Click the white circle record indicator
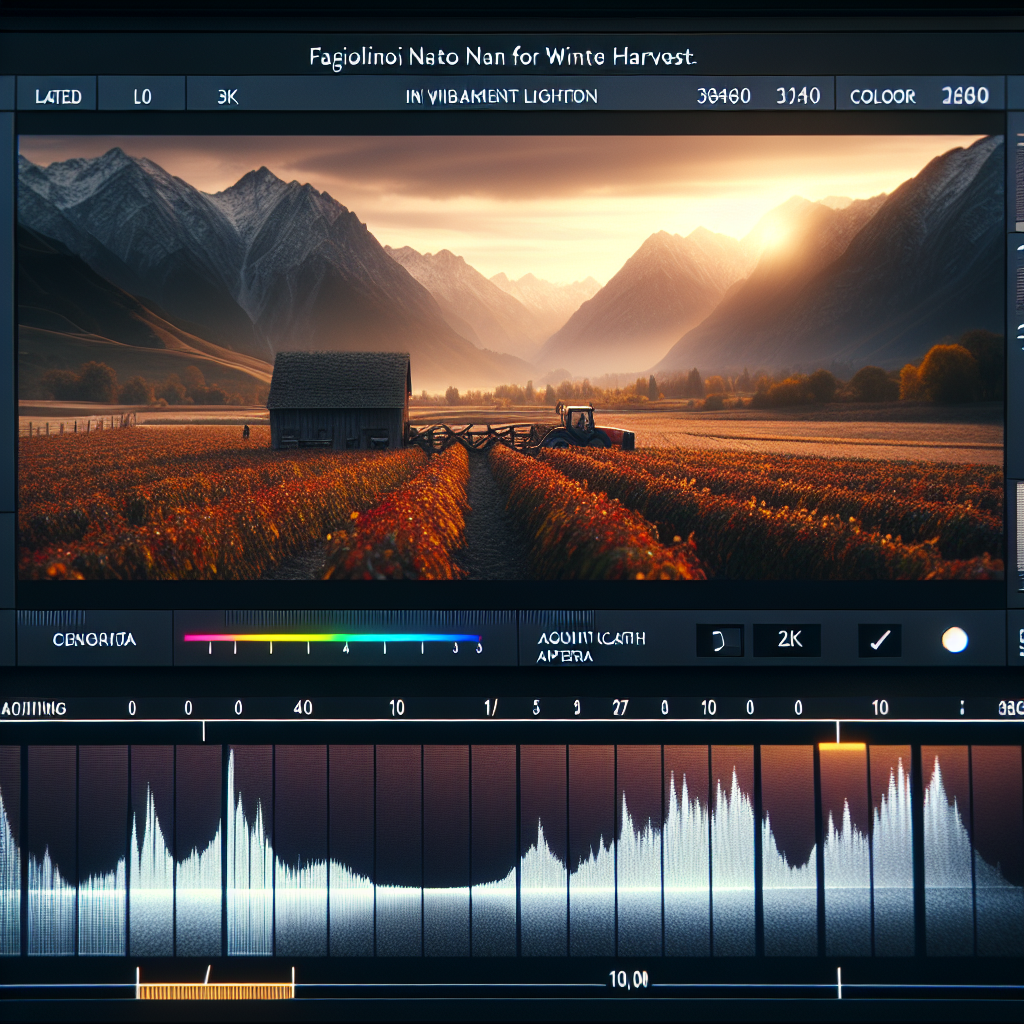This screenshot has width=1024, height=1024. 954,639
